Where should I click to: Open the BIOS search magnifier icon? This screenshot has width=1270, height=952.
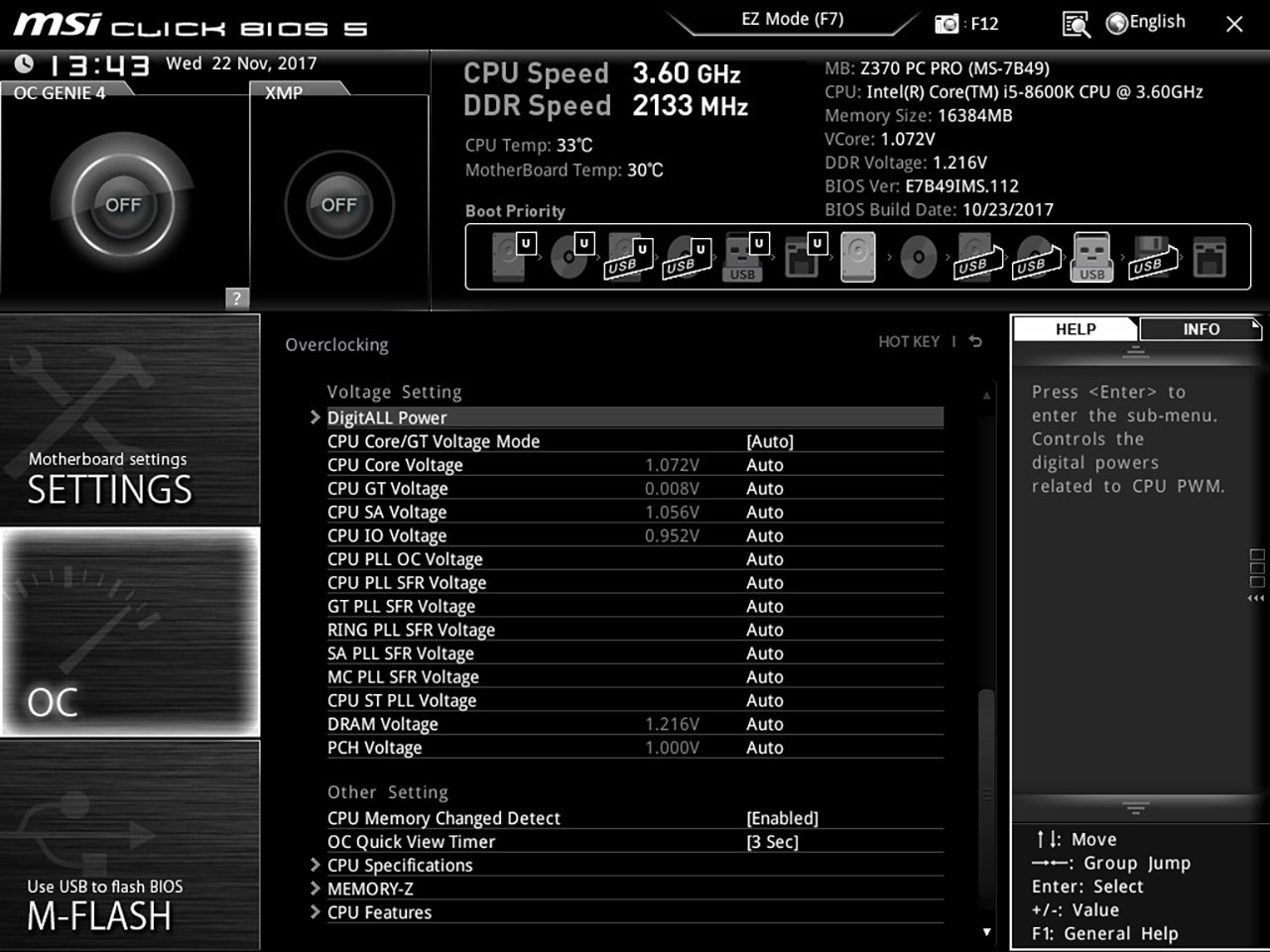tap(1076, 24)
